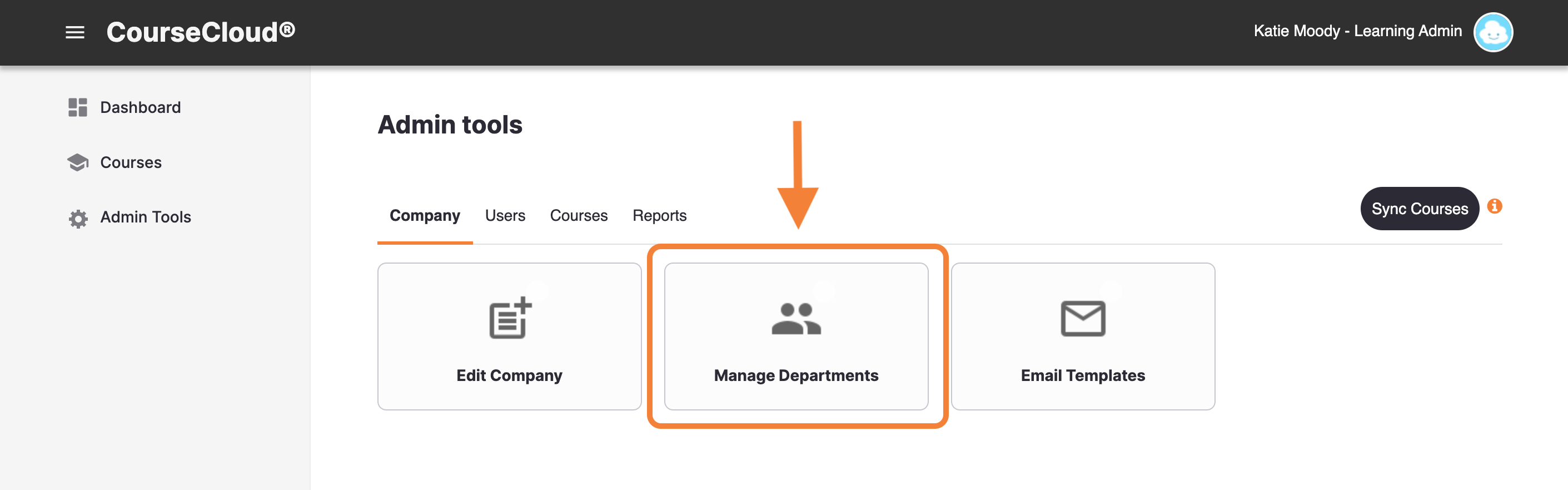This screenshot has height=490, width=1568.
Task: Open the Manage Departments card
Action: coord(796,336)
